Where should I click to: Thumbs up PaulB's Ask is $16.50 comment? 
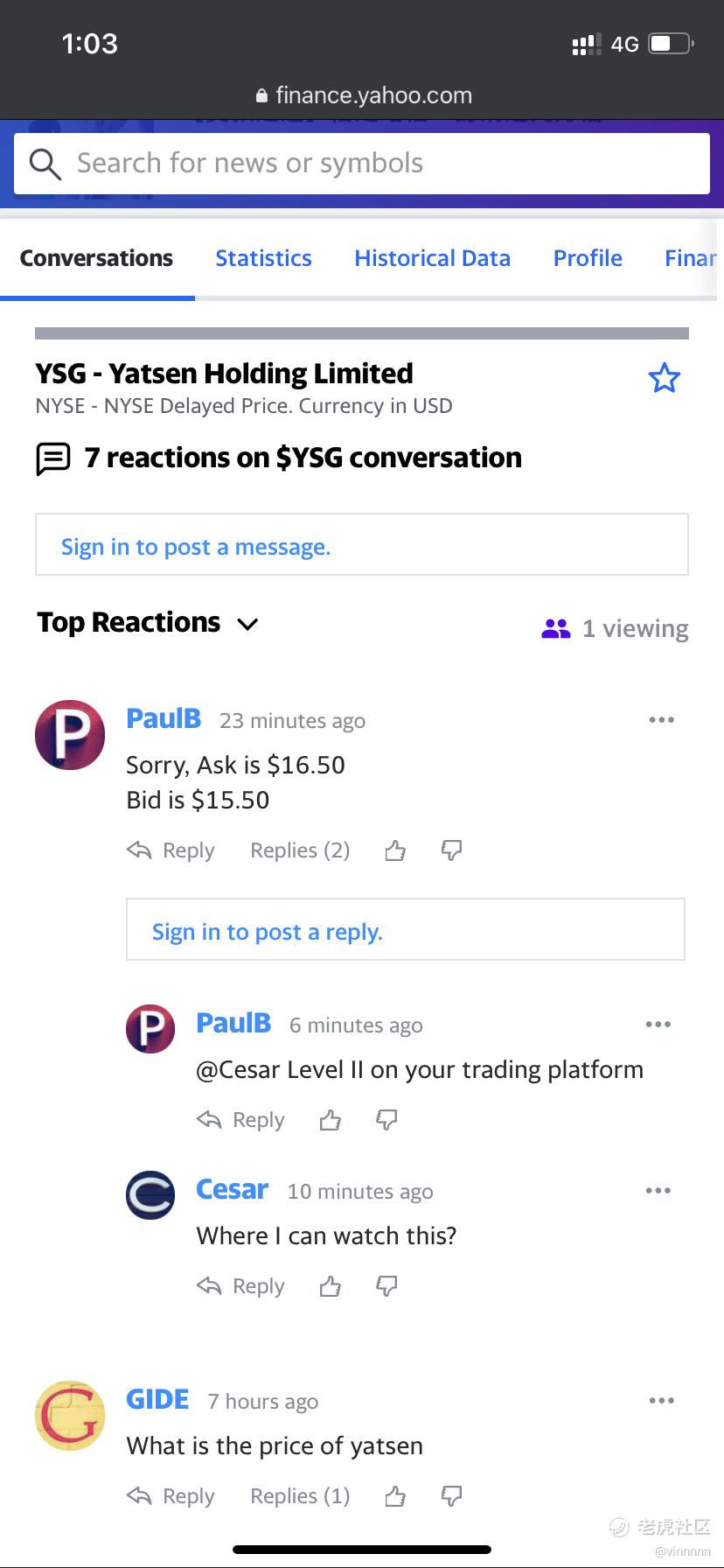click(x=395, y=850)
